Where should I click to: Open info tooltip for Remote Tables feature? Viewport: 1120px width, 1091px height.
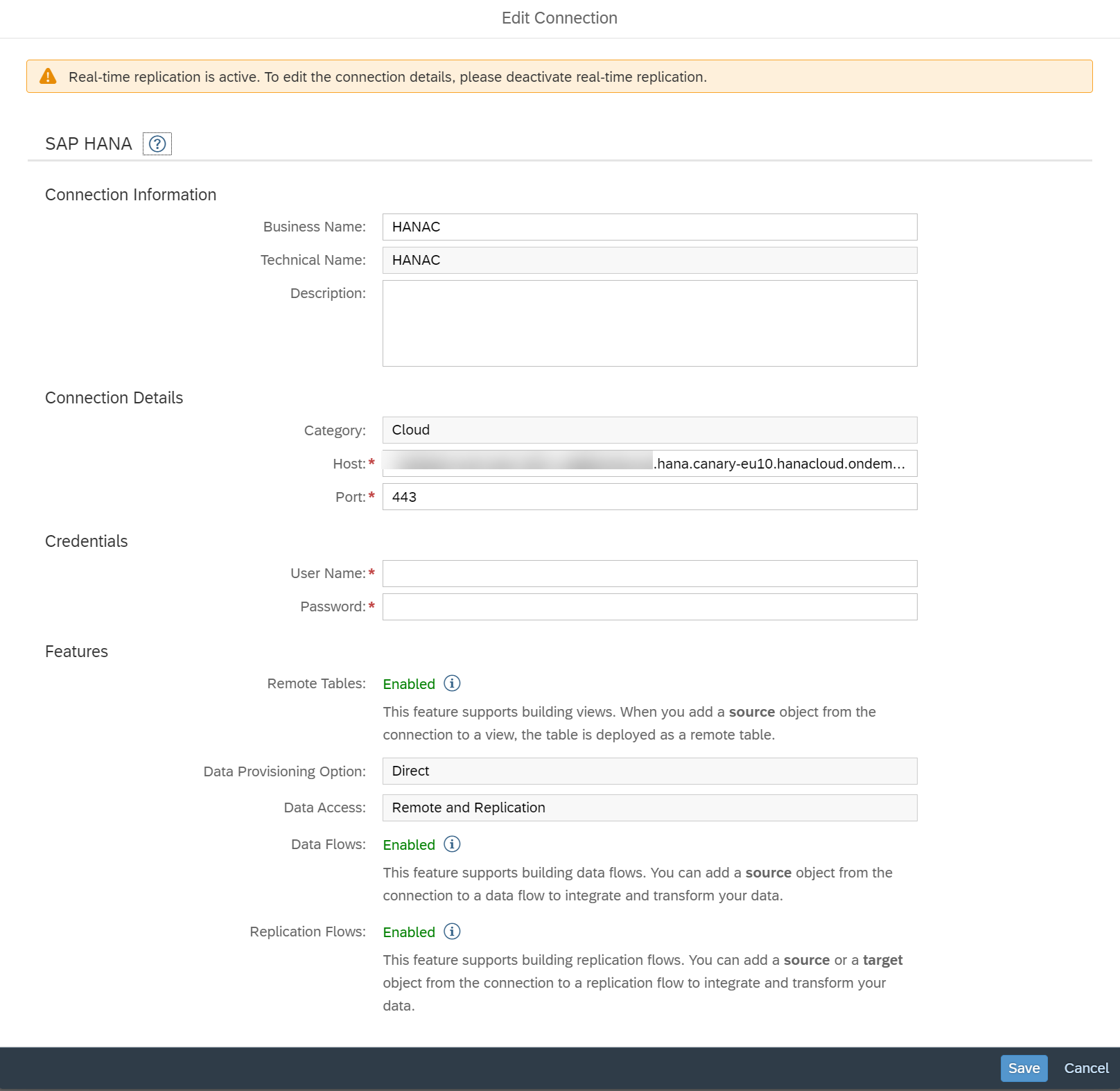(452, 683)
